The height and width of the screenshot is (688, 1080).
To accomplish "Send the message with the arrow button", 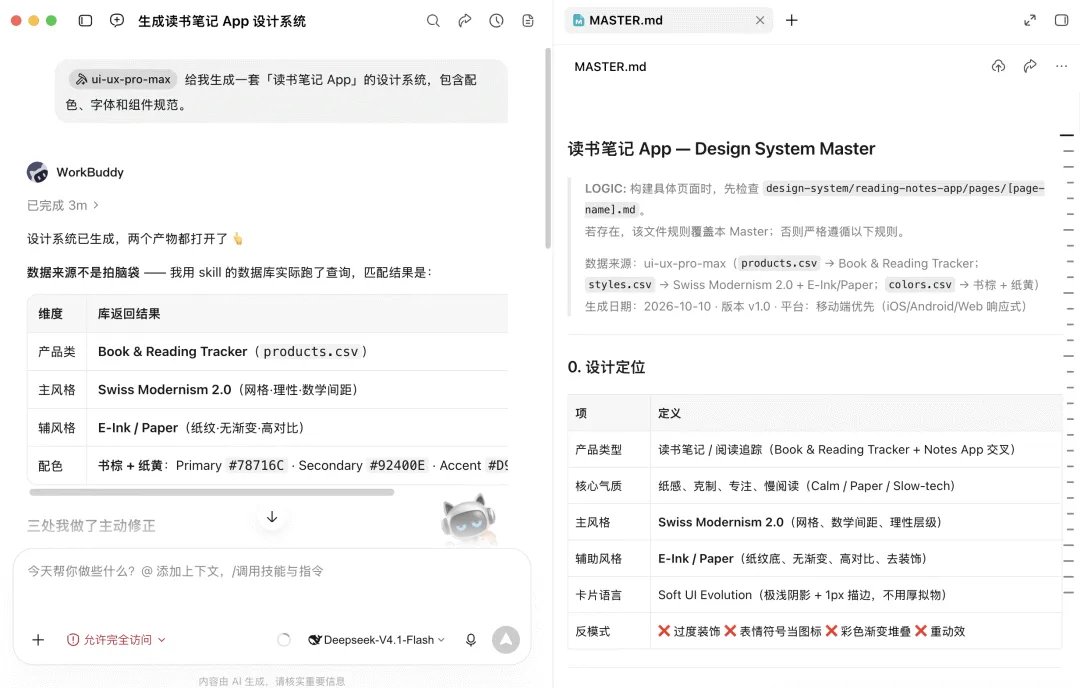I will (506, 640).
